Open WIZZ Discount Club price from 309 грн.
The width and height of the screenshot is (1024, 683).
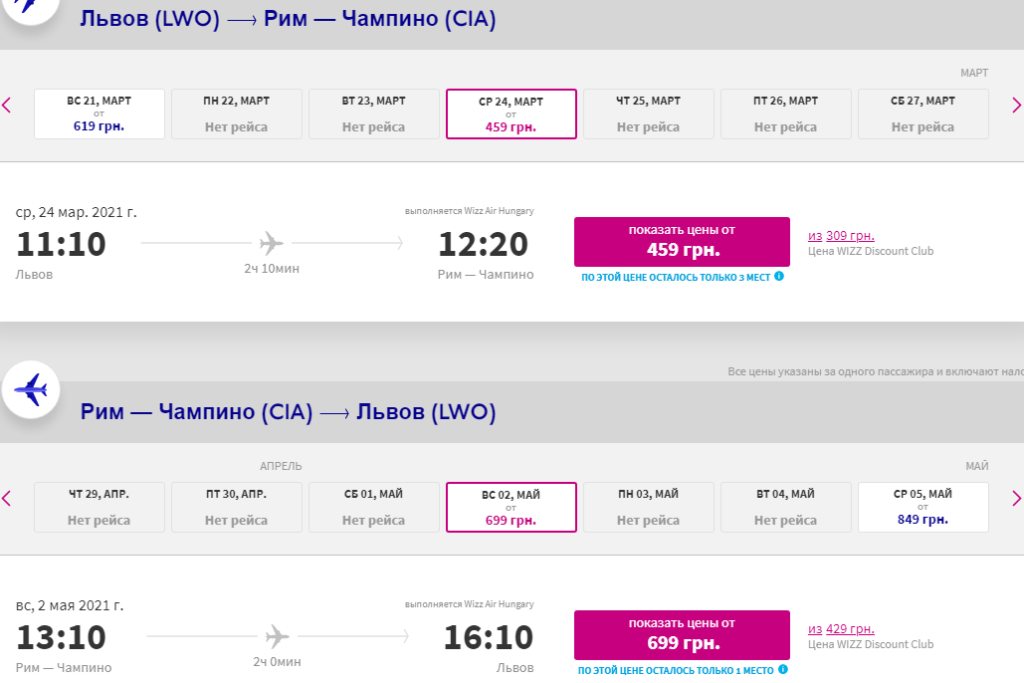point(841,236)
